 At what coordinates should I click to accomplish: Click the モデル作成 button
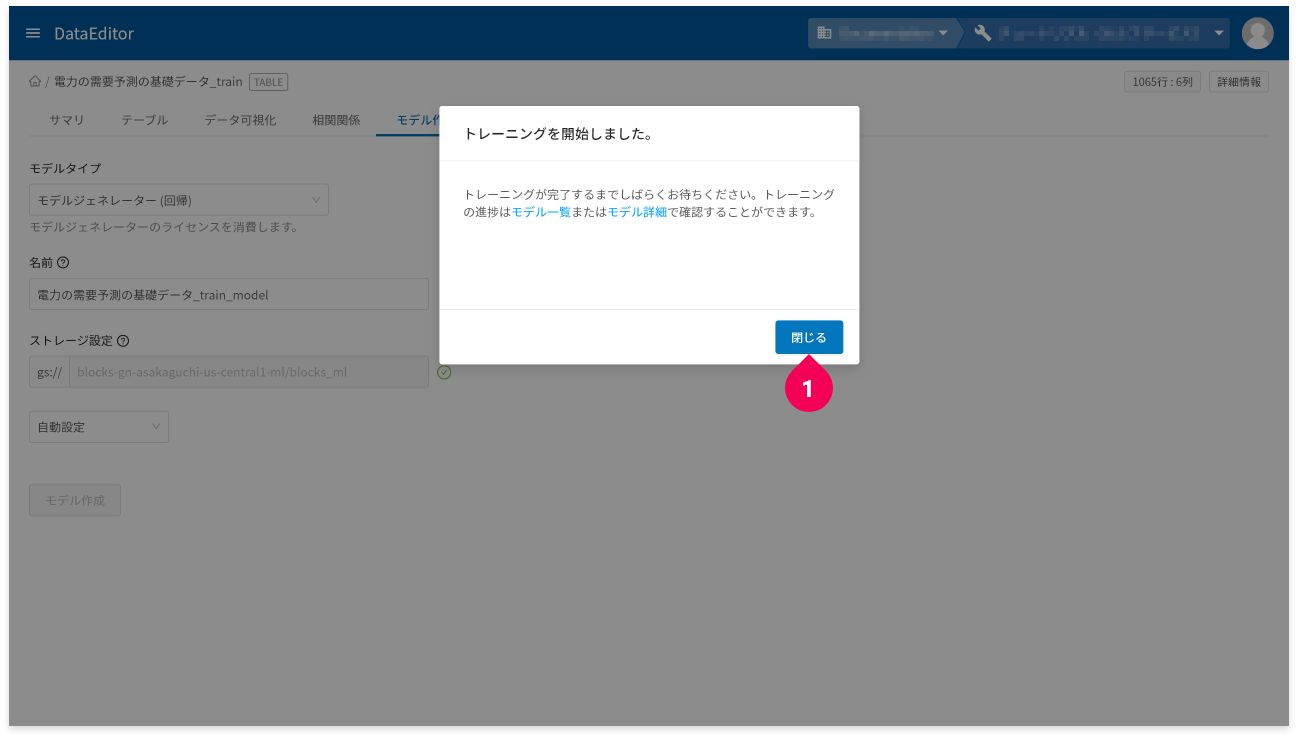pyautogui.click(x=75, y=500)
